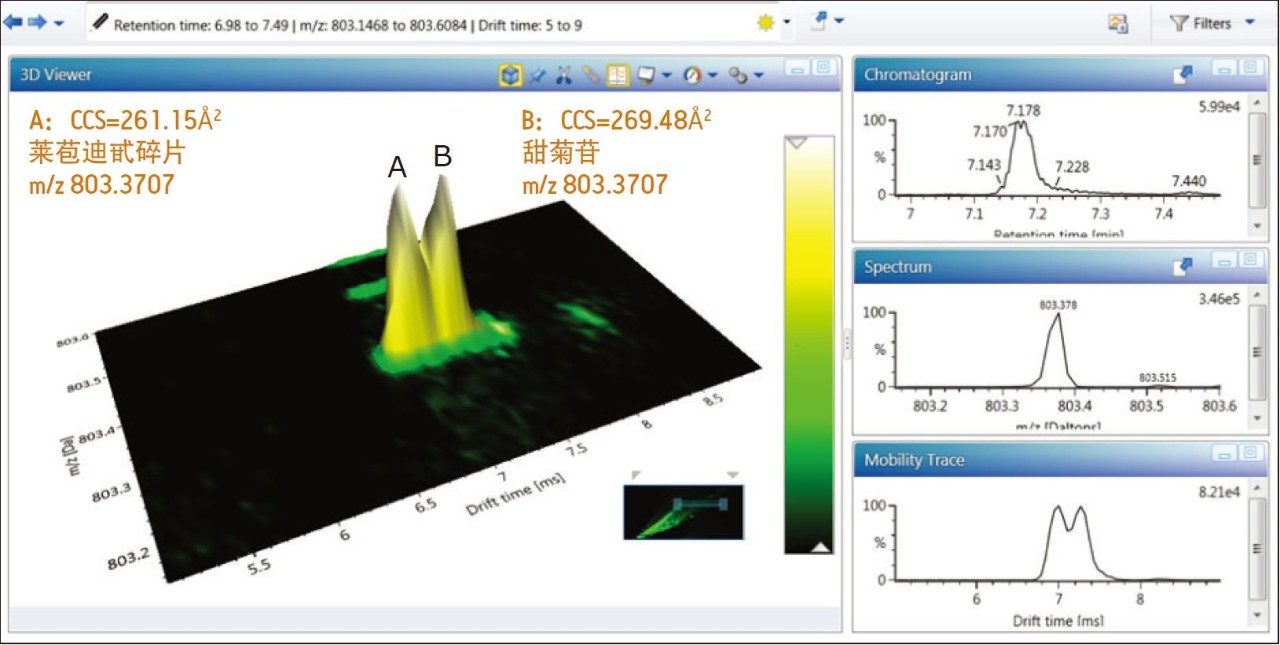Maximize the Chromatogram panel
The image size is (1280, 645).
[1249, 67]
